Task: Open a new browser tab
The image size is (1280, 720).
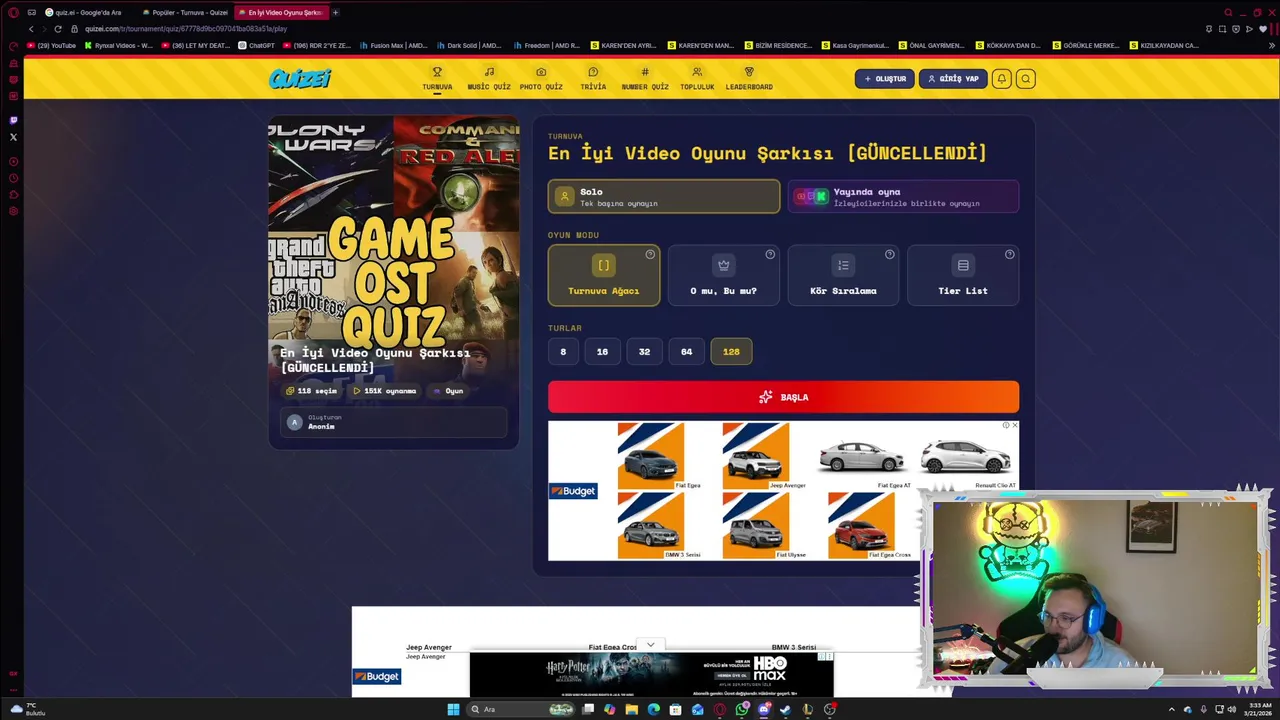Action: coord(335,12)
